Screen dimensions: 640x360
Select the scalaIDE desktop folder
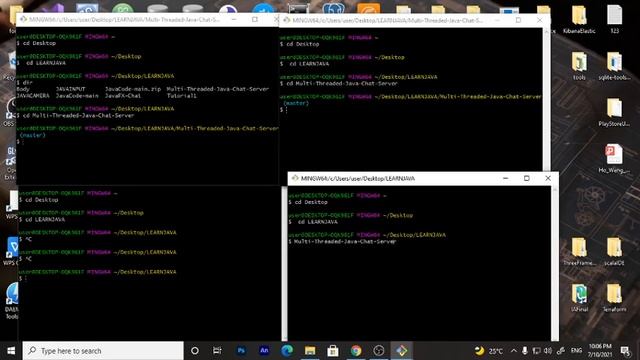click(614, 252)
